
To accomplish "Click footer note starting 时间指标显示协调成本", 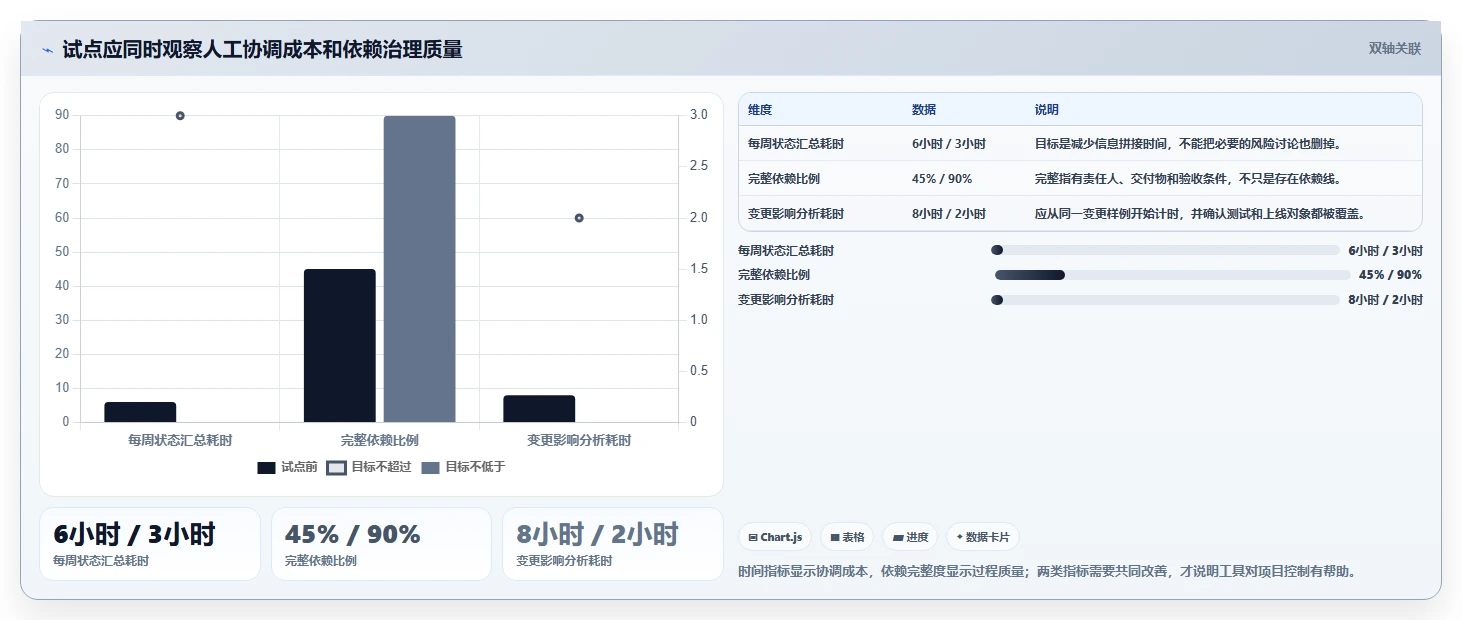I will point(1047,572).
